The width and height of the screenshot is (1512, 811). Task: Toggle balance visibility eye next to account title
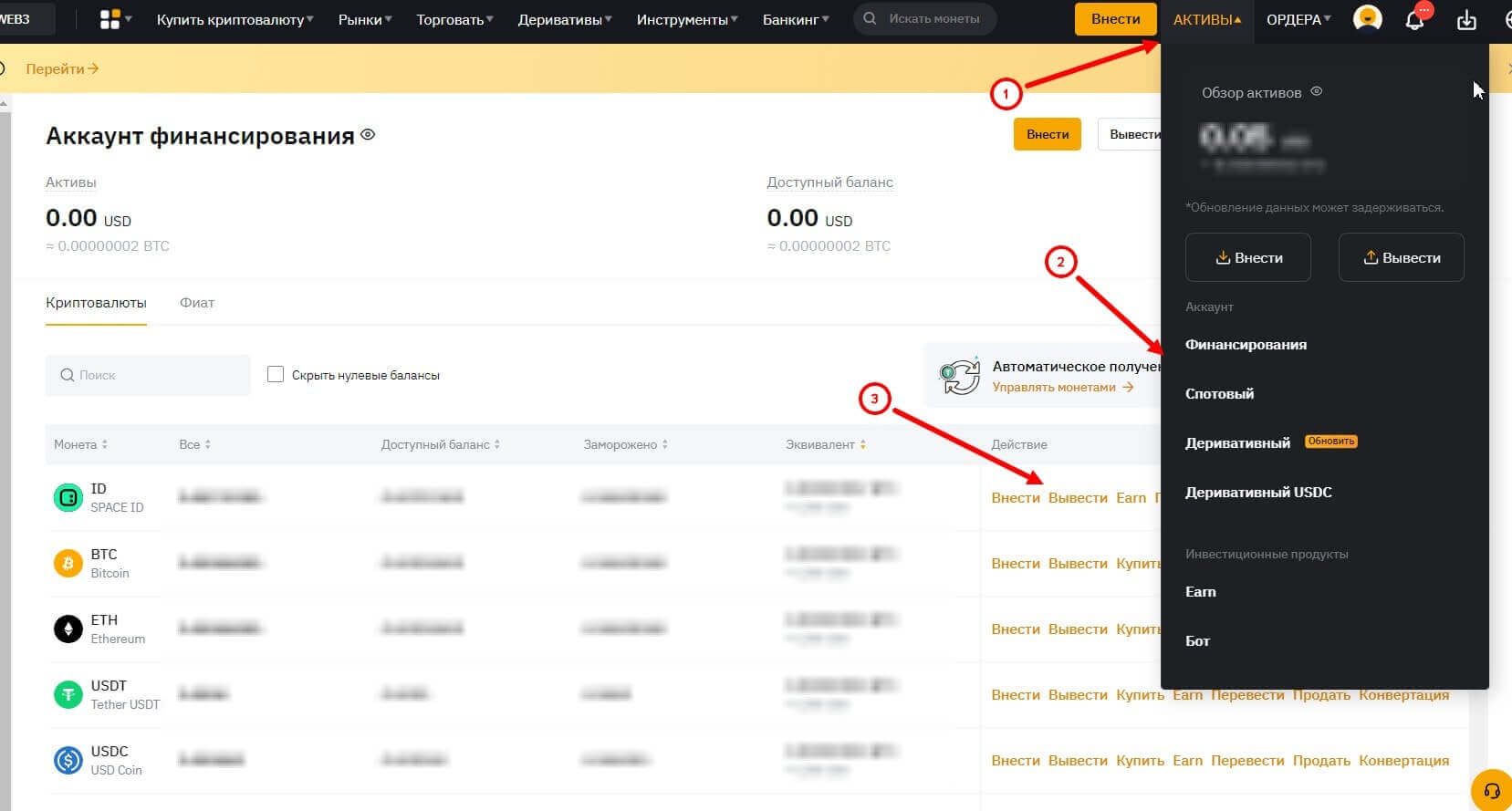(x=368, y=135)
